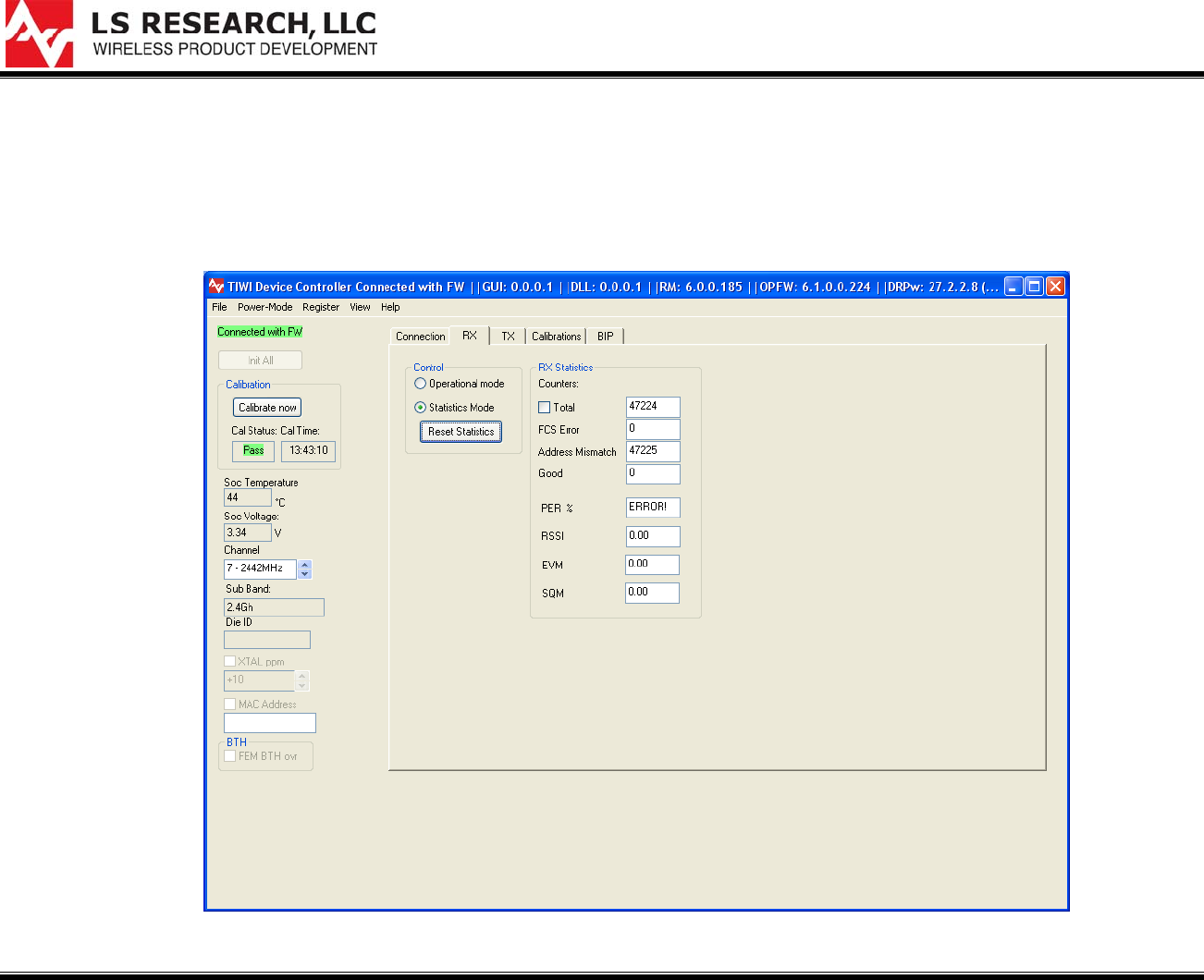This screenshot has height=980, width=1204.
Task: Toggle the Total counter checkbox
Action: (x=545, y=407)
